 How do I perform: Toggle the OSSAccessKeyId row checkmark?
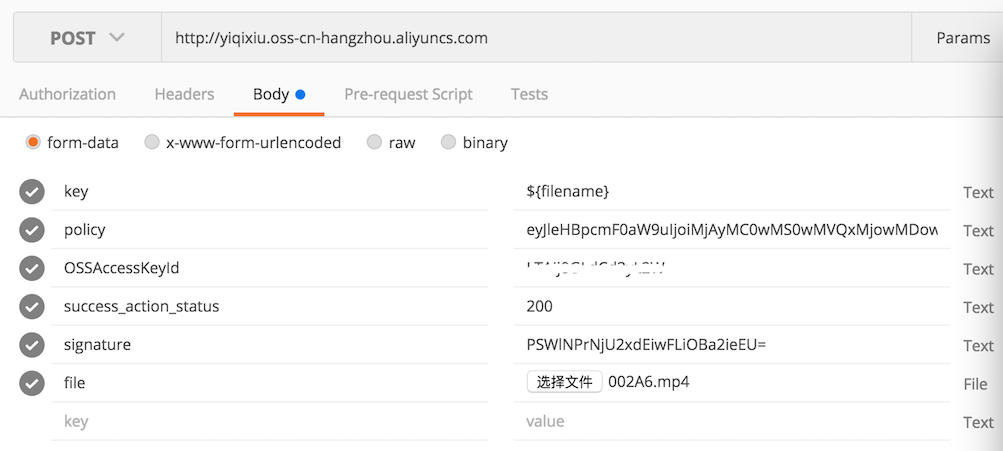click(x=32, y=269)
